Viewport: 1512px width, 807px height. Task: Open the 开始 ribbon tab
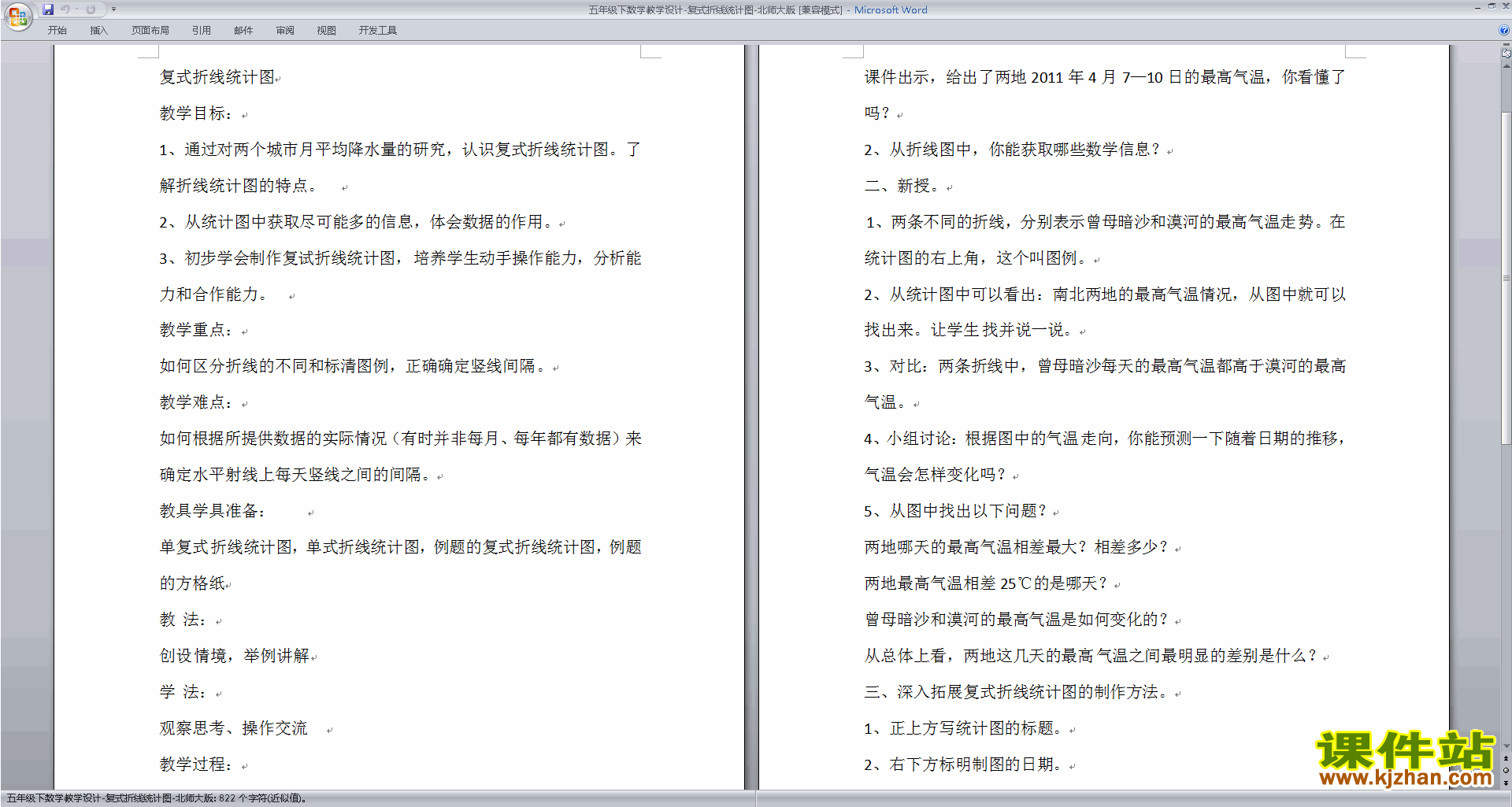point(57,31)
